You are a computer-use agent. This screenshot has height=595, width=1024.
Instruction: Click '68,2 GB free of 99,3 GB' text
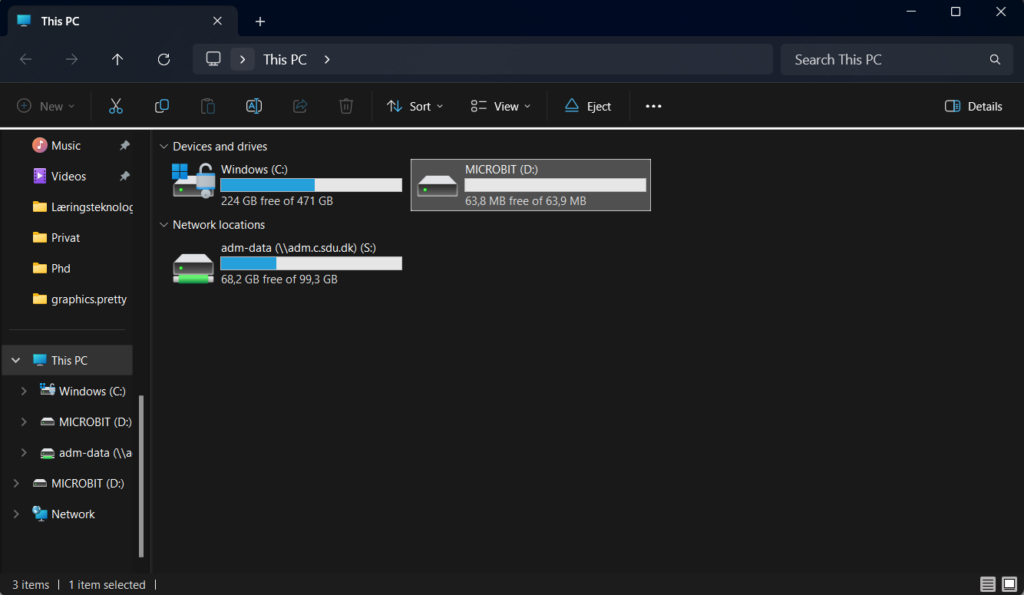[279, 280]
